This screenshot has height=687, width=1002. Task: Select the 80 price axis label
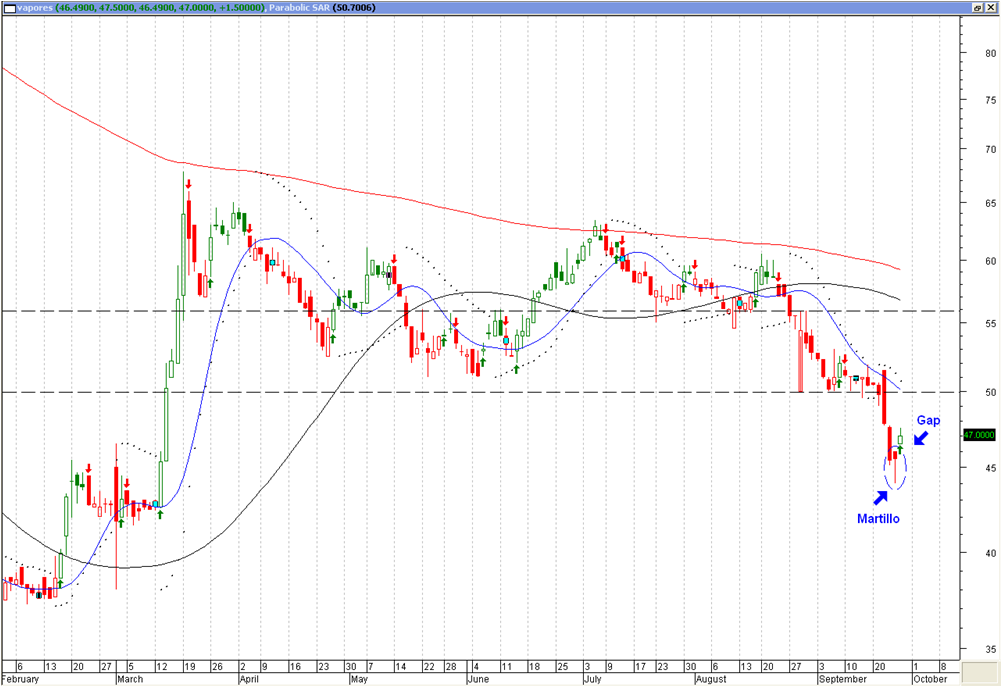990,53
